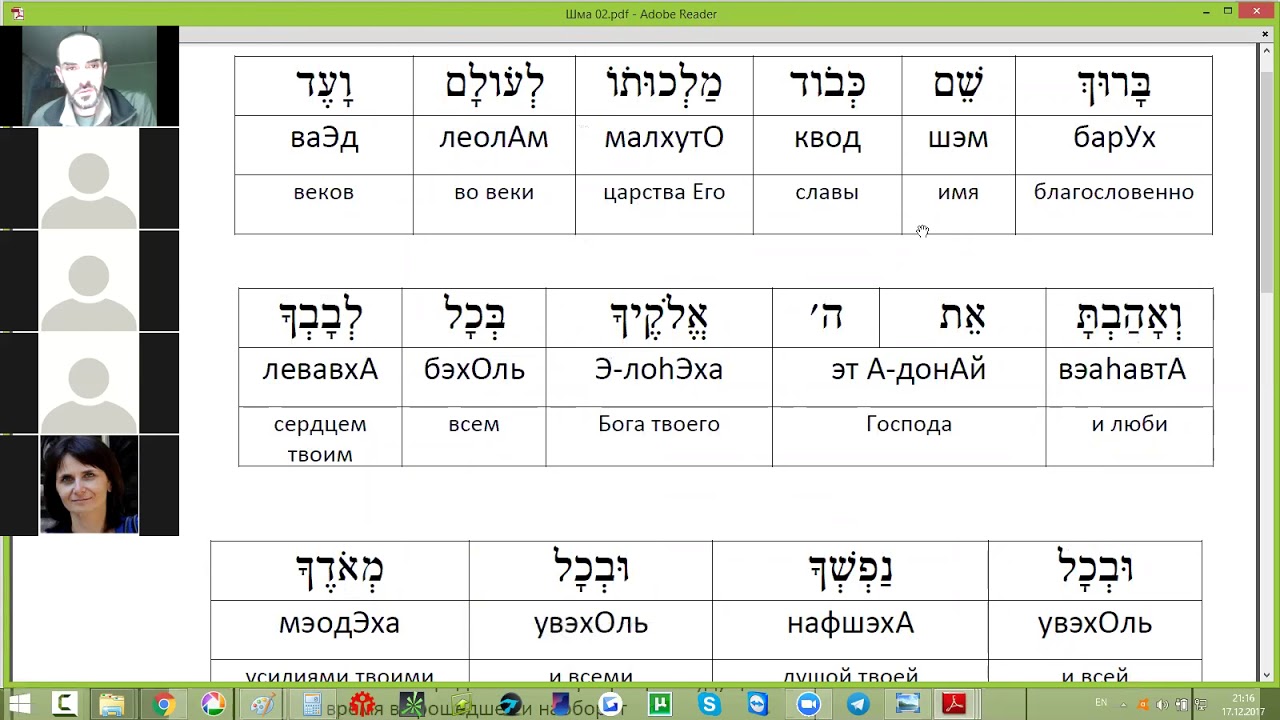Screen dimensions: 1280x720
Task: Click the Hebrew word 'וְאָהַבְתָּ'
Action: (x=1129, y=317)
